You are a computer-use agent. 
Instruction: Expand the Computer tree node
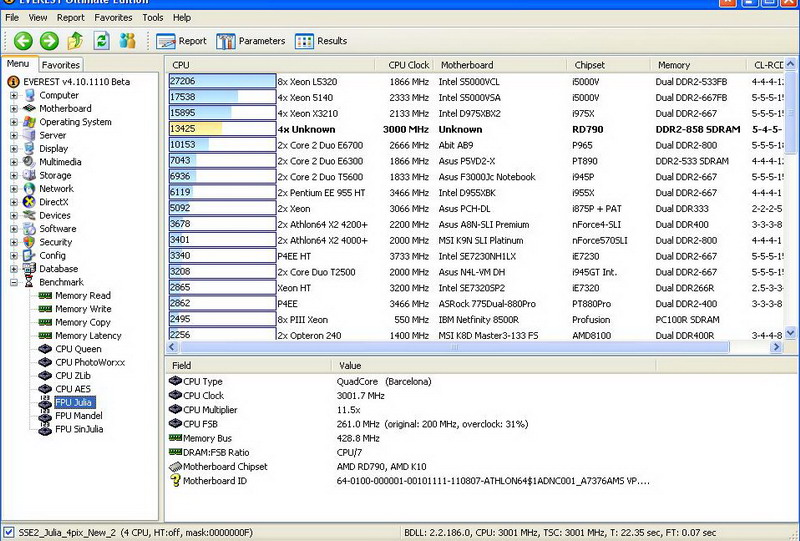point(14,95)
